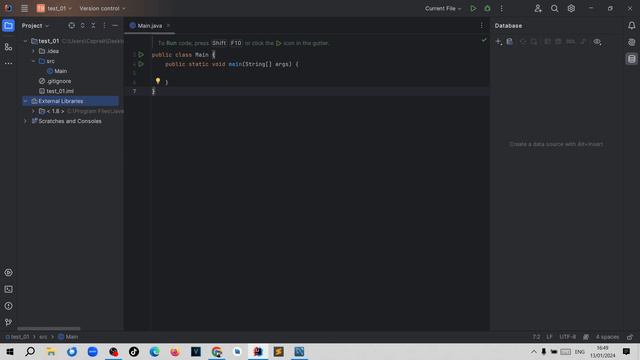Image resolution: width=640 pixels, height=360 pixels.
Task: Change 4 spaces indent setting
Action: (607, 337)
